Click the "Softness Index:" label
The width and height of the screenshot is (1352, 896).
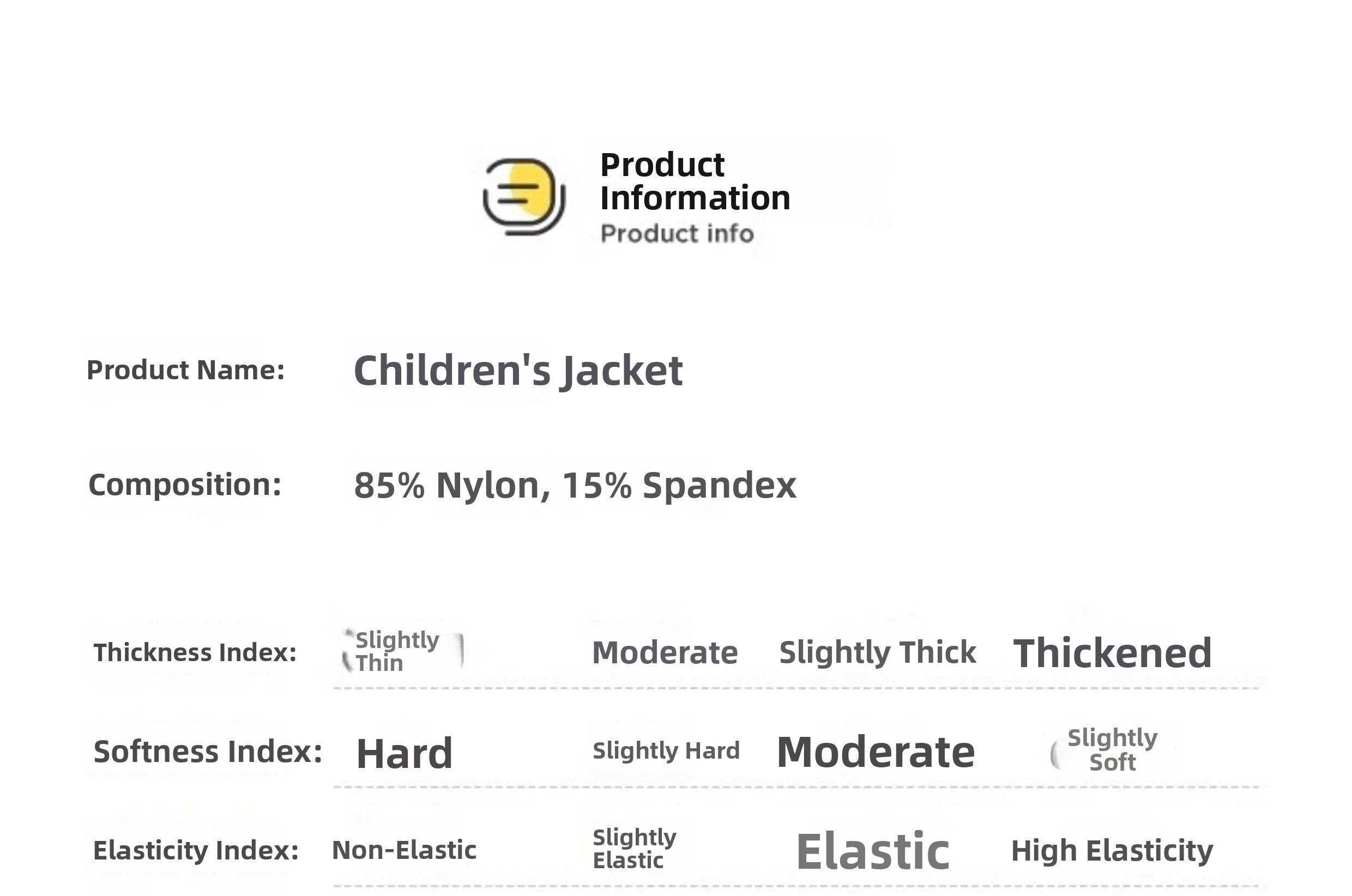[207, 752]
